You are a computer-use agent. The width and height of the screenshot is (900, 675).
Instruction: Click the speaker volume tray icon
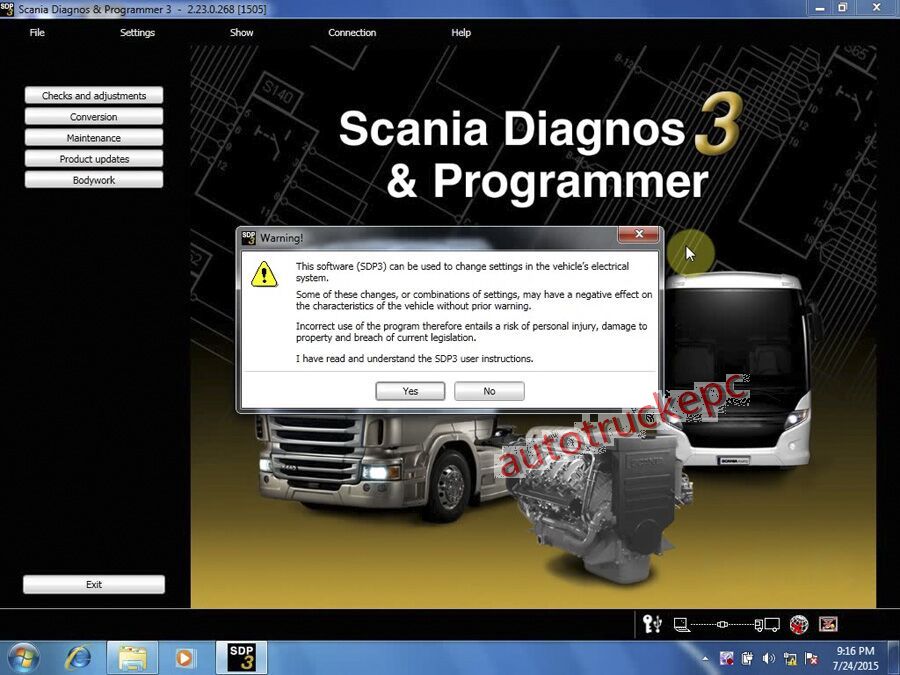coord(769,658)
